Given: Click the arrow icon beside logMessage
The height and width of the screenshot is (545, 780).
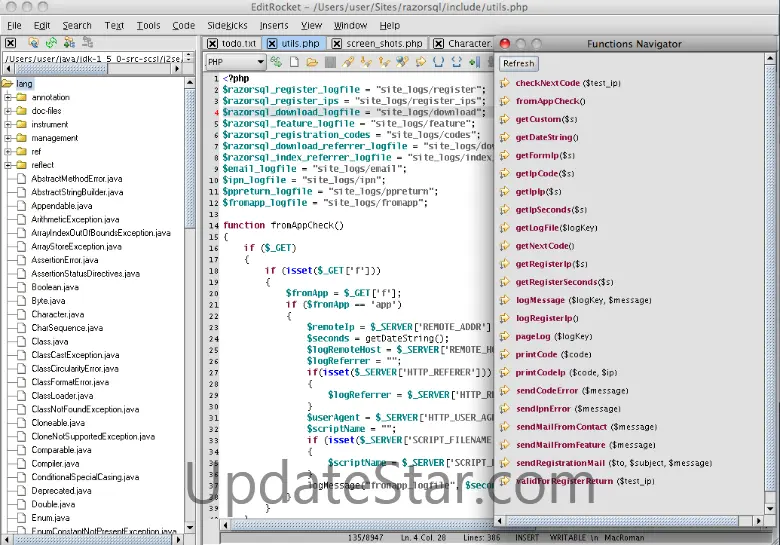Looking at the screenshot, I should pyautogui.click(x=505, y=300).
